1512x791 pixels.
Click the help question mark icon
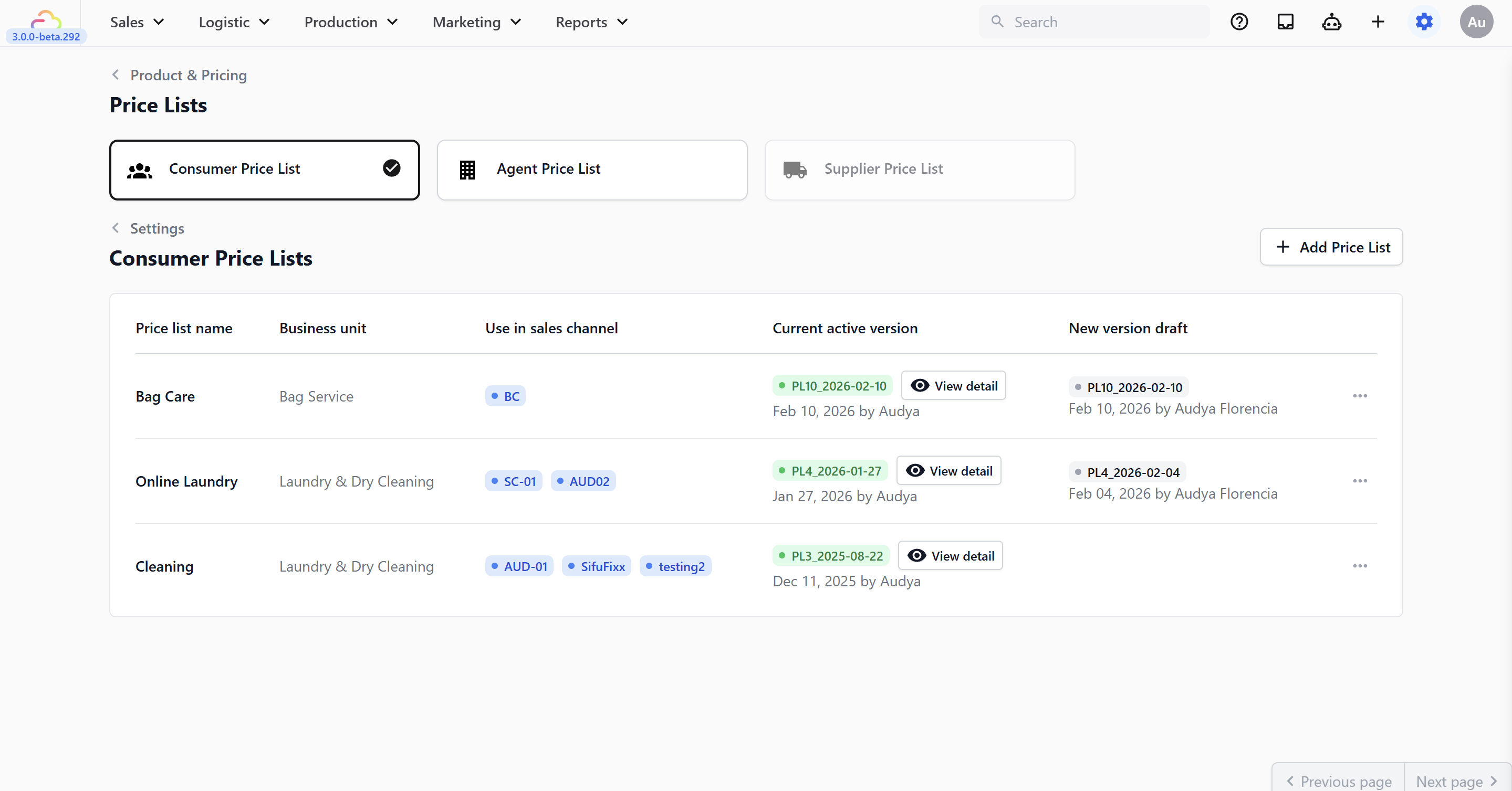click(x=1239, y=22)
